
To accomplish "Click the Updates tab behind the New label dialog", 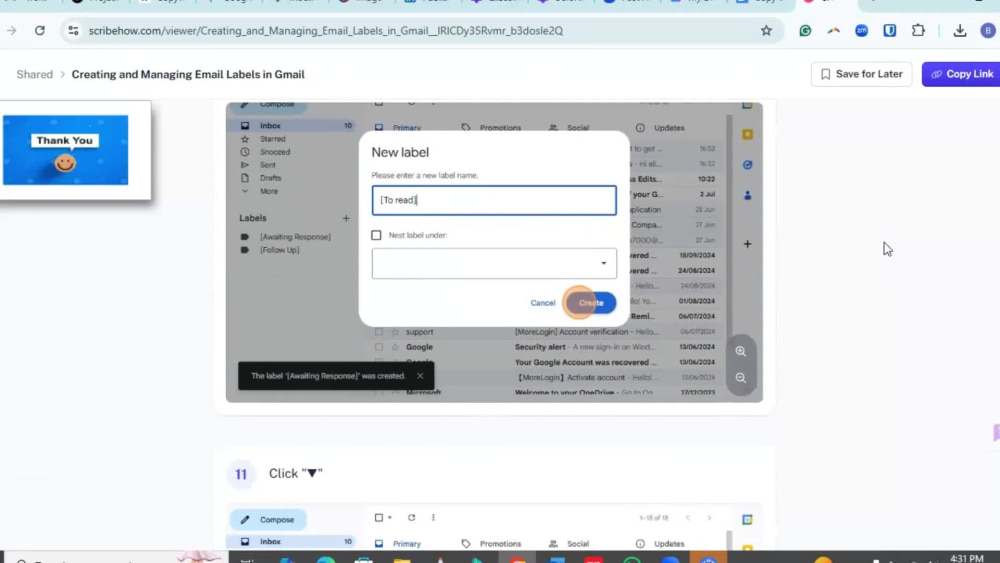I will click(x=669, y=128).
